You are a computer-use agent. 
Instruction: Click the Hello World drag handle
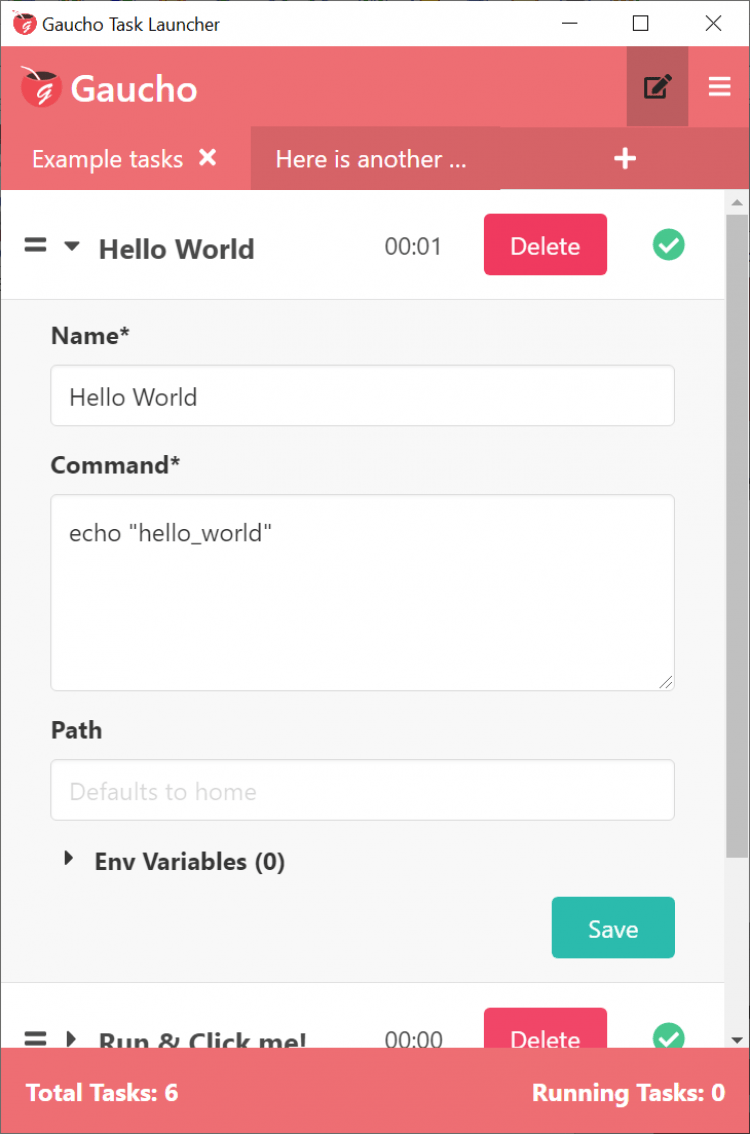(35, 245)
